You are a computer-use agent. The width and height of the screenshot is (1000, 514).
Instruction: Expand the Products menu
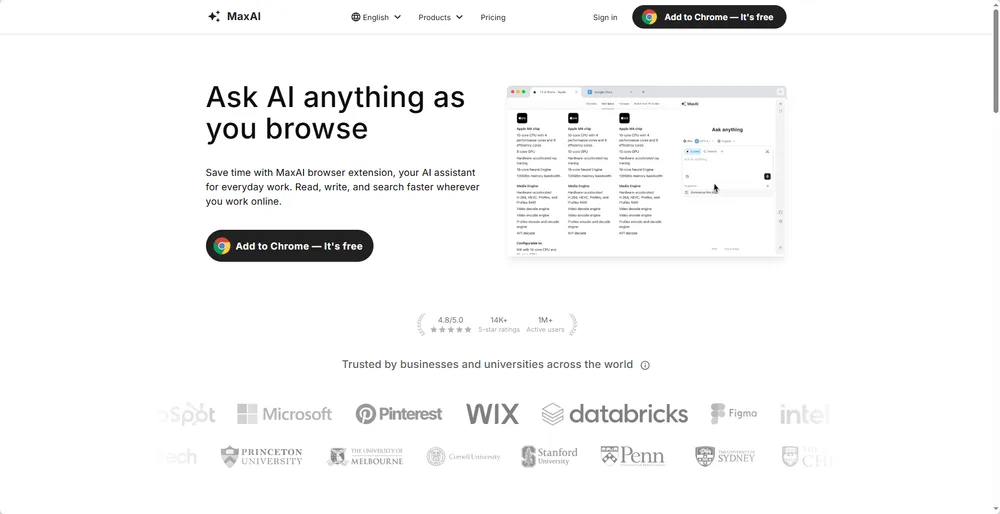pos(441,17)
